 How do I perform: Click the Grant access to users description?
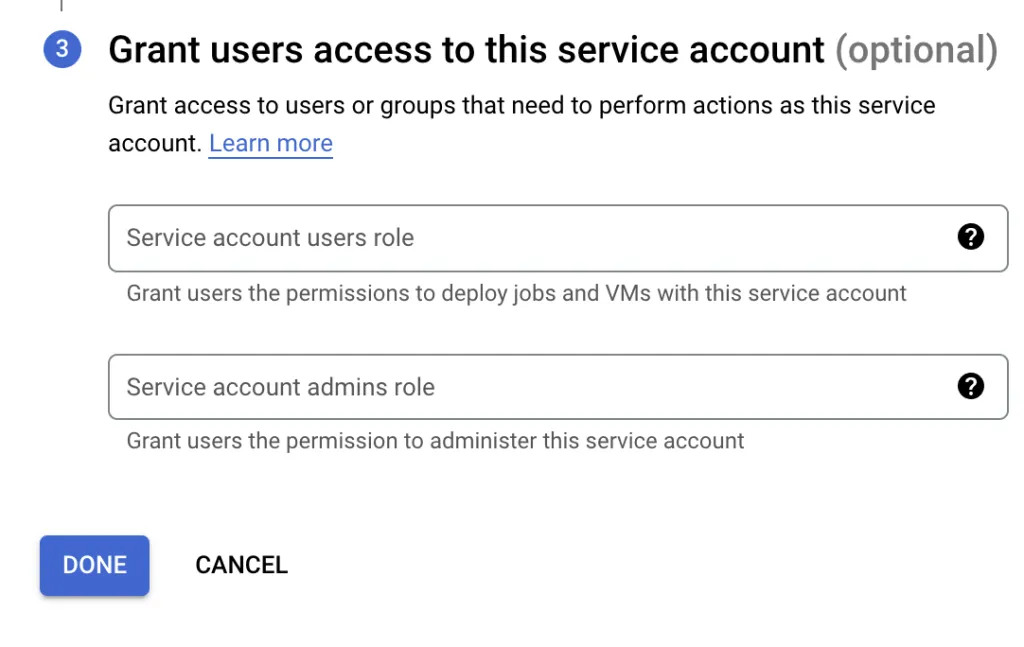click(521, 106)
